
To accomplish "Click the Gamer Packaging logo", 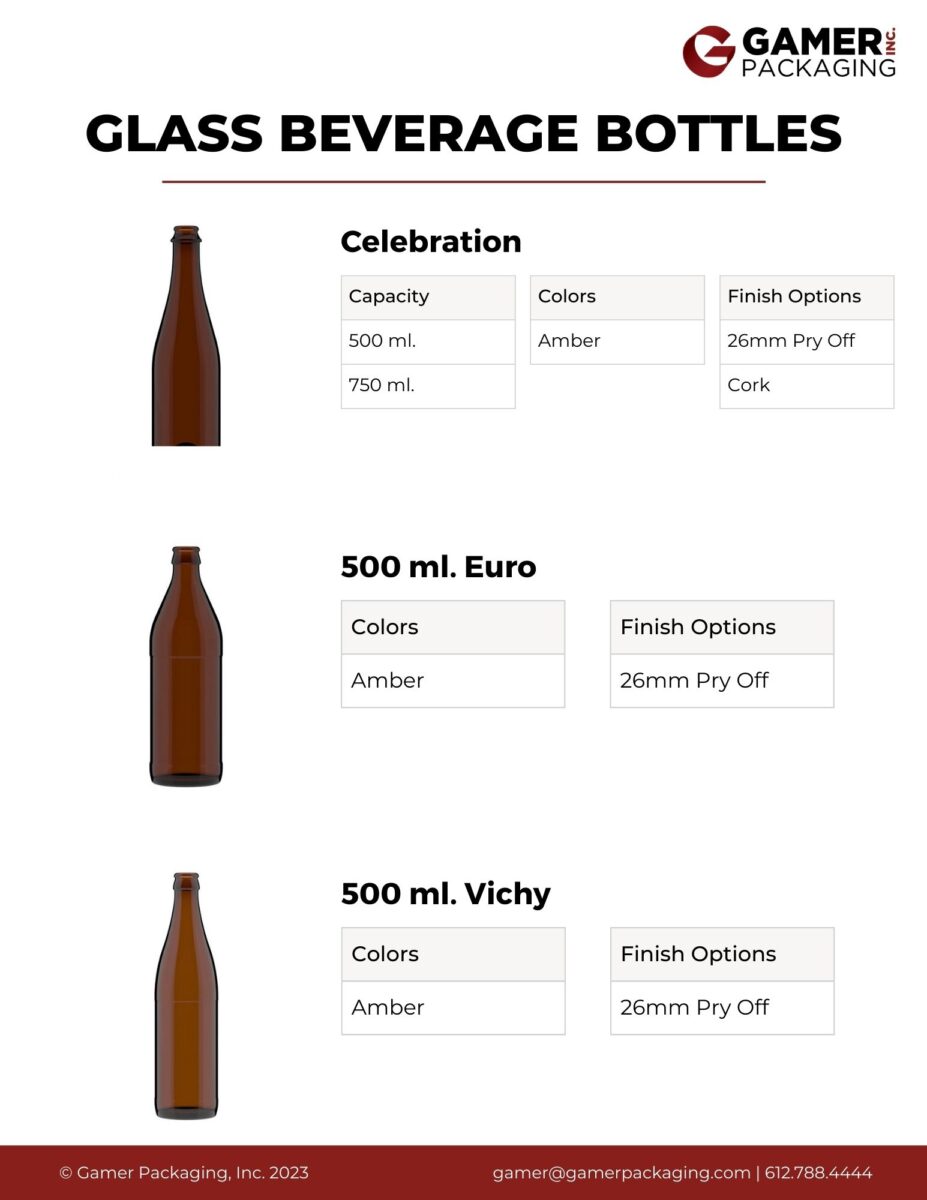I will 789,51.
